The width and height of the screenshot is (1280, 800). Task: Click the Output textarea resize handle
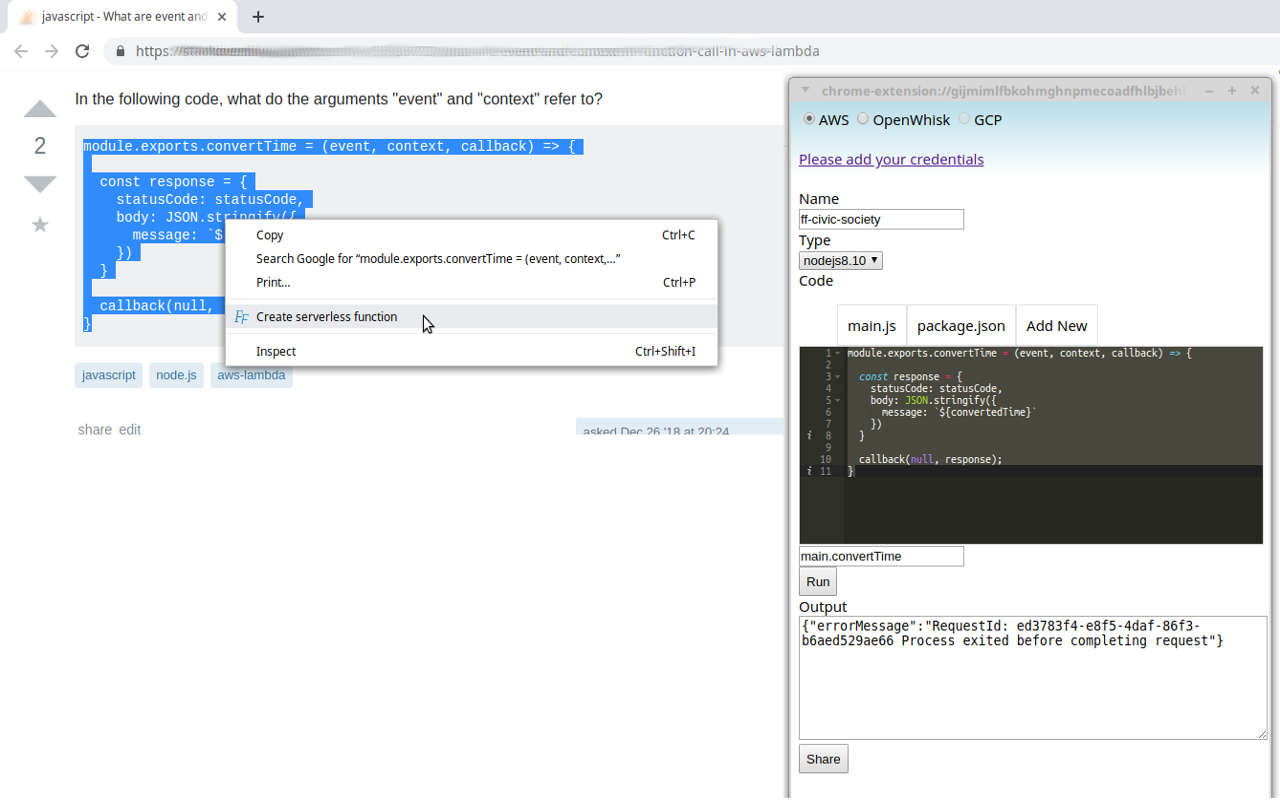click(1261, 734)
